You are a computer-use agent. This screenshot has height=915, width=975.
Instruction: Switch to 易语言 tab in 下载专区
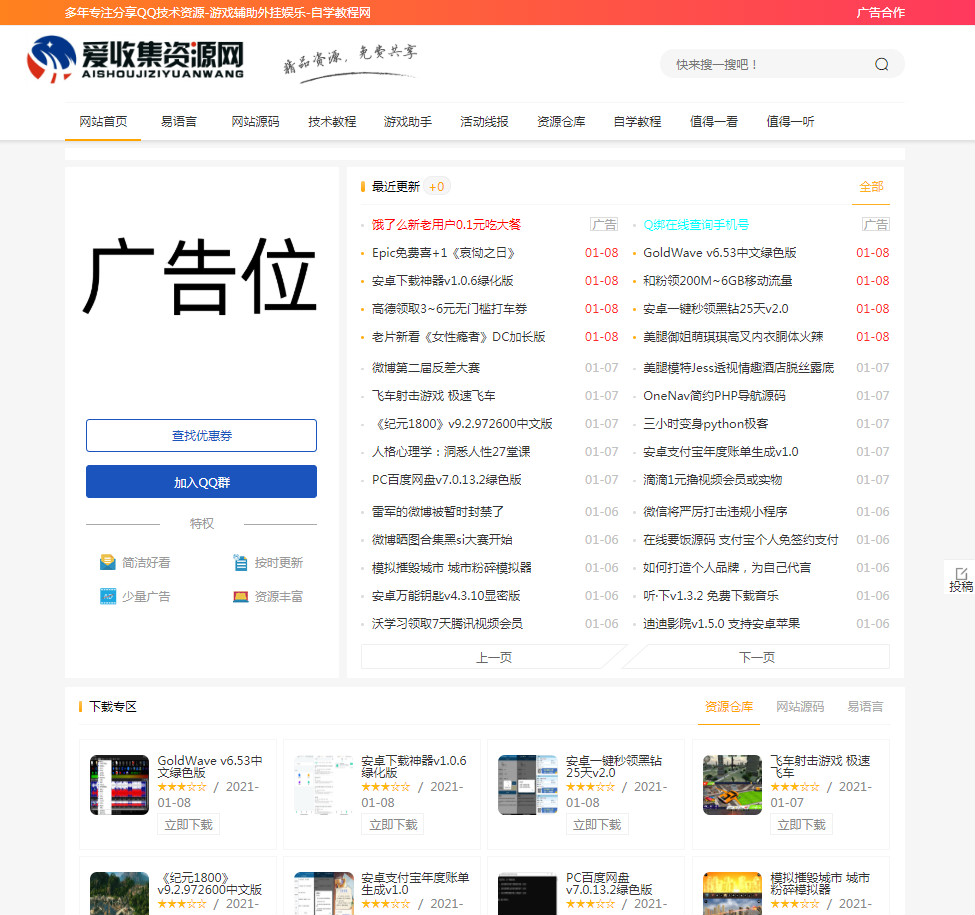coord(866,707)
